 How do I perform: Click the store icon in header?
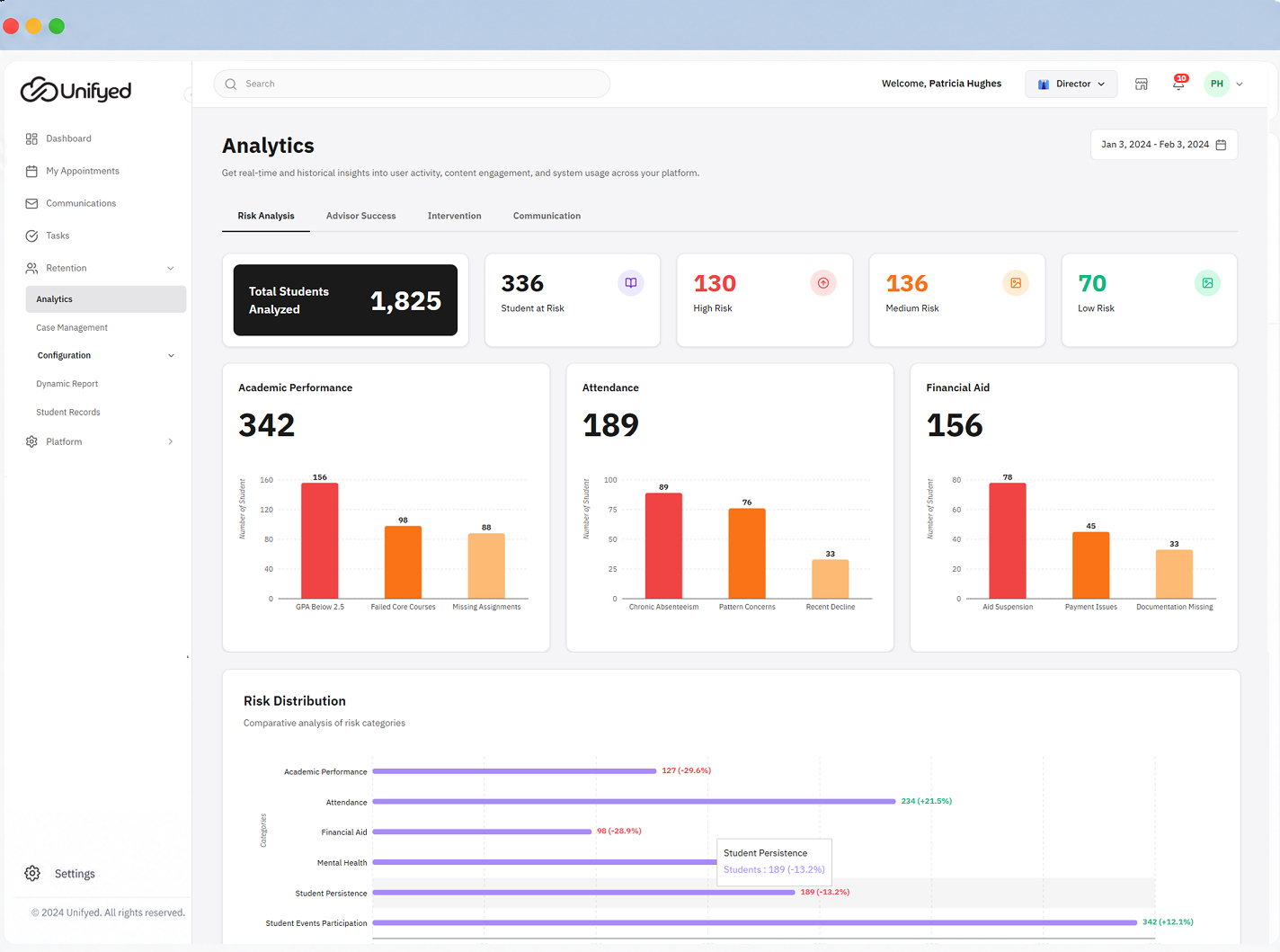click(1142, 84)
